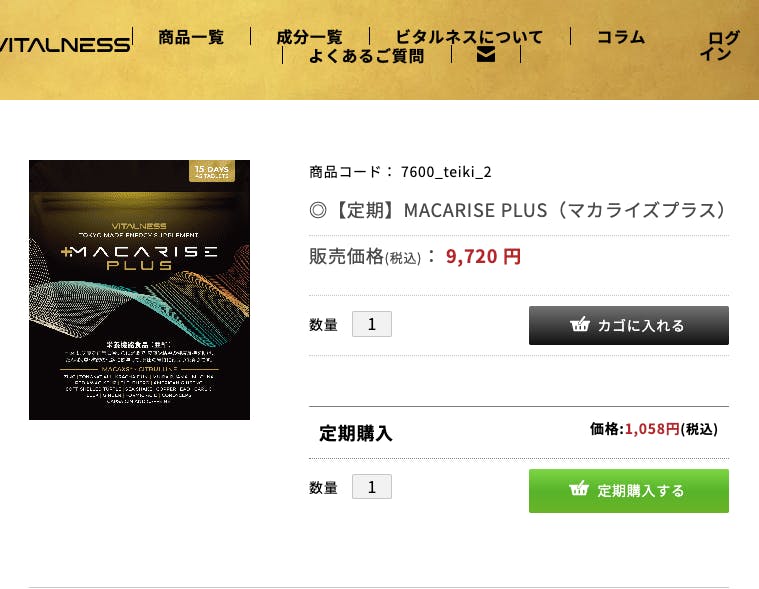This screenshot has height=589, width=759.
Task: Open the mail envelope icon in navigation
Action: [486, 55]
